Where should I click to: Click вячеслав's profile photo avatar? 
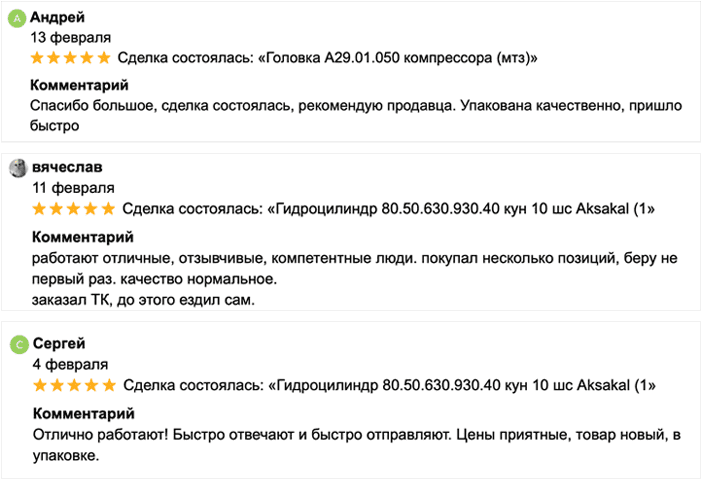(x=18, y=167)
